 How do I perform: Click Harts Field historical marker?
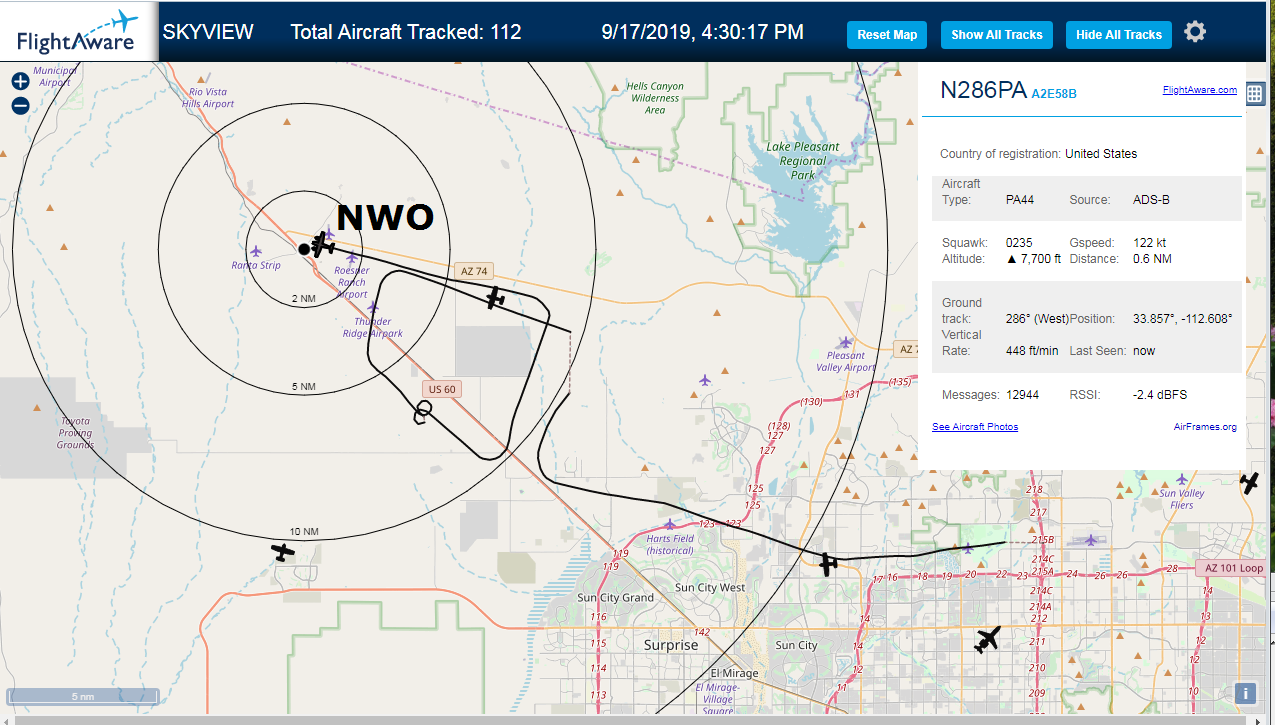pos(669,524)
